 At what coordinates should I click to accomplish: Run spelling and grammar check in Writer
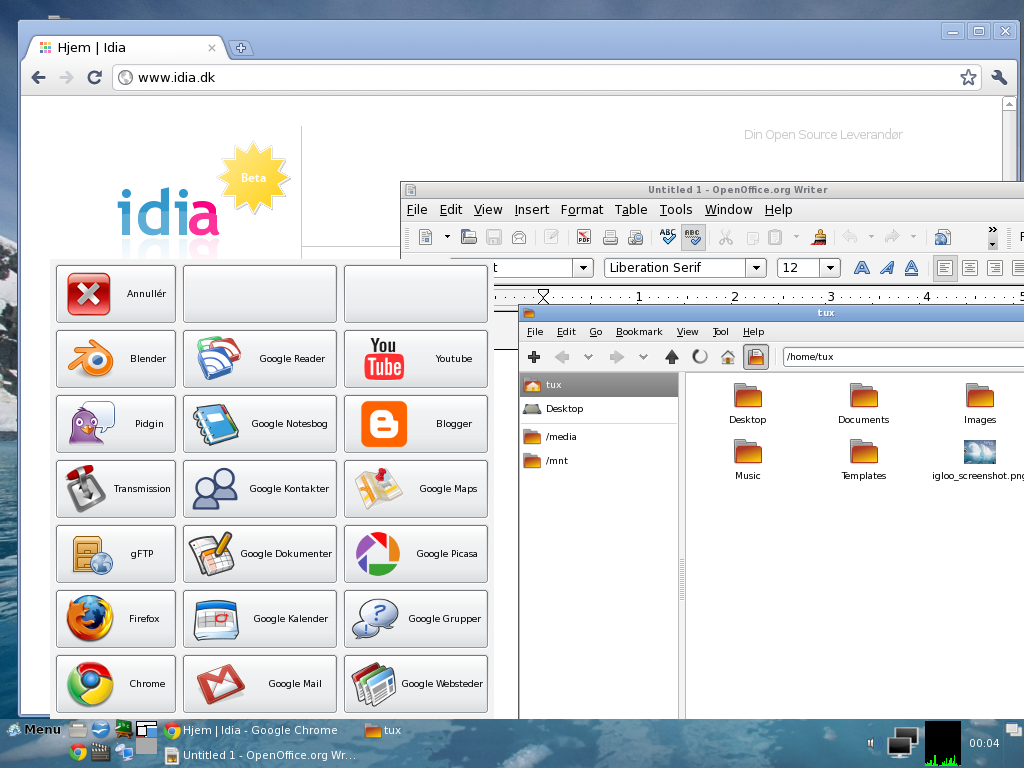(667, 236)
